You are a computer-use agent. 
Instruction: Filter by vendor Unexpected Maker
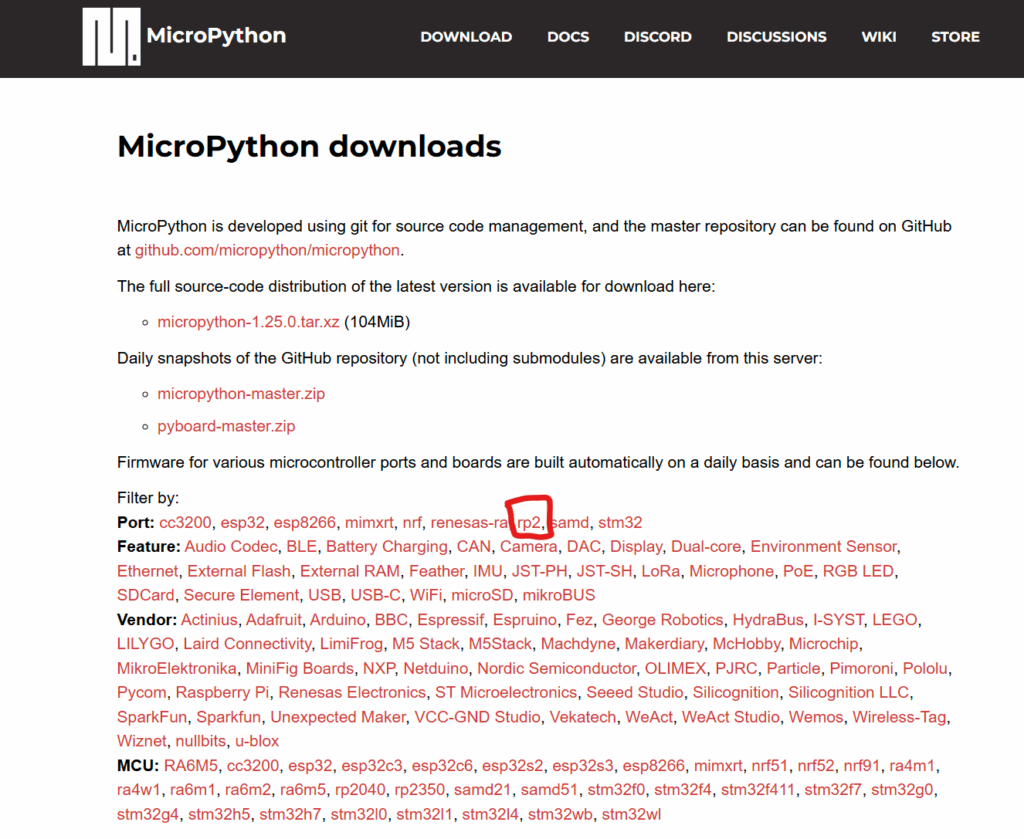coord(338,717)
